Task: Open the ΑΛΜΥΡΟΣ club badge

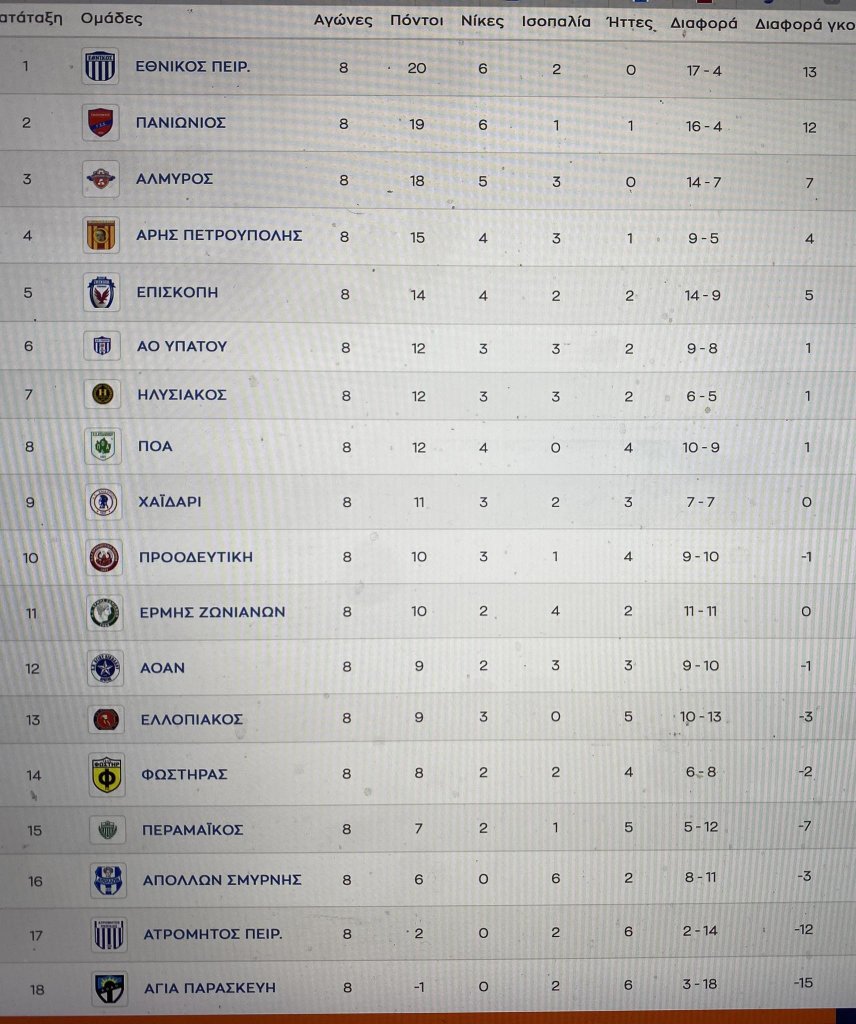Action: [102, 179]
